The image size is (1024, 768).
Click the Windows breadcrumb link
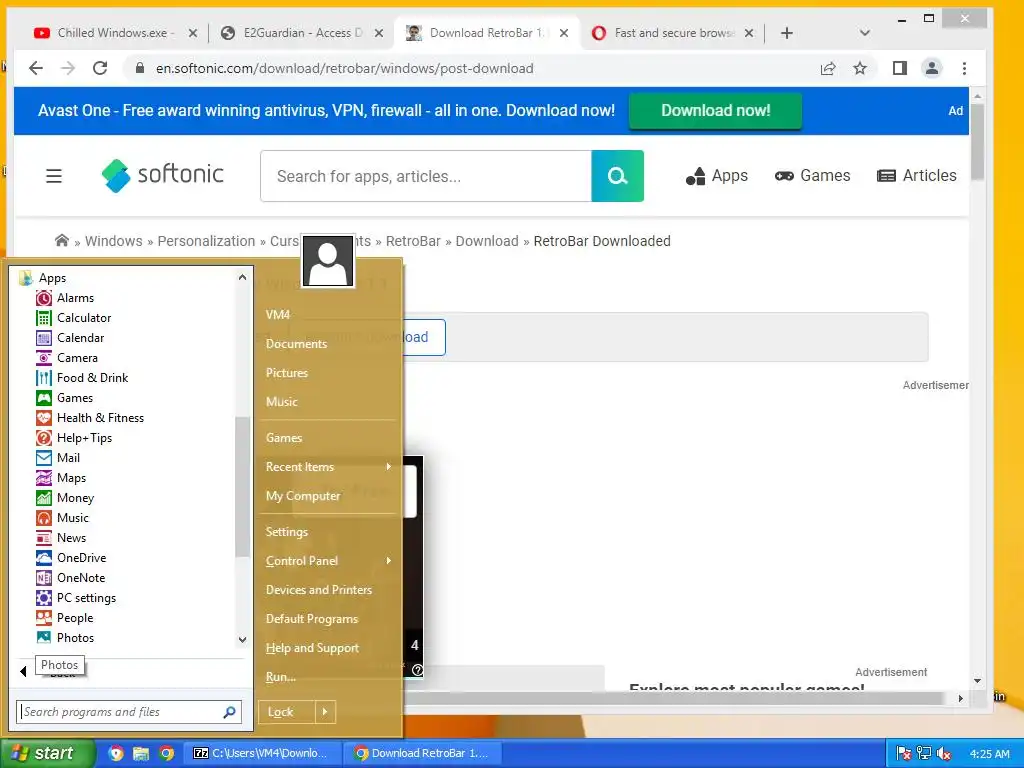click(114, 241)
